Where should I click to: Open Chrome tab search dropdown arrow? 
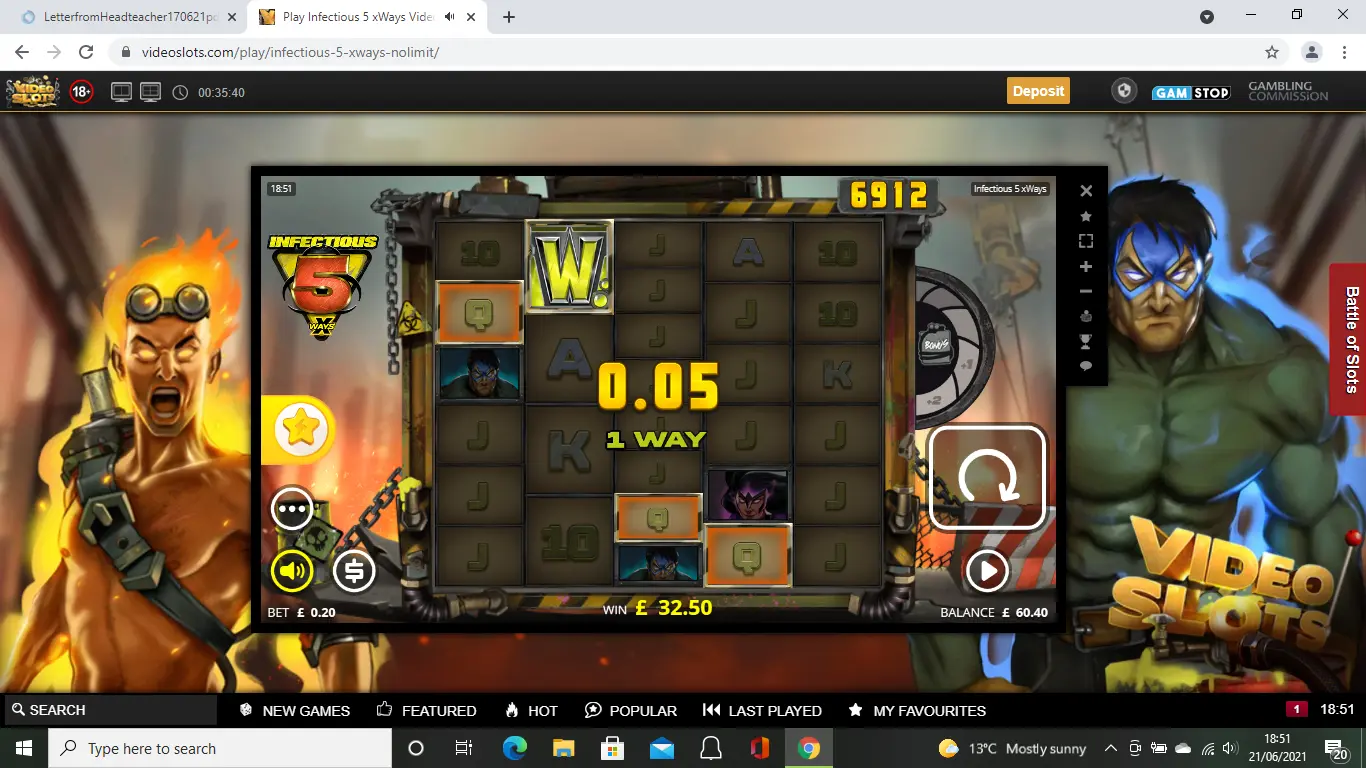tap(1207, 17)
